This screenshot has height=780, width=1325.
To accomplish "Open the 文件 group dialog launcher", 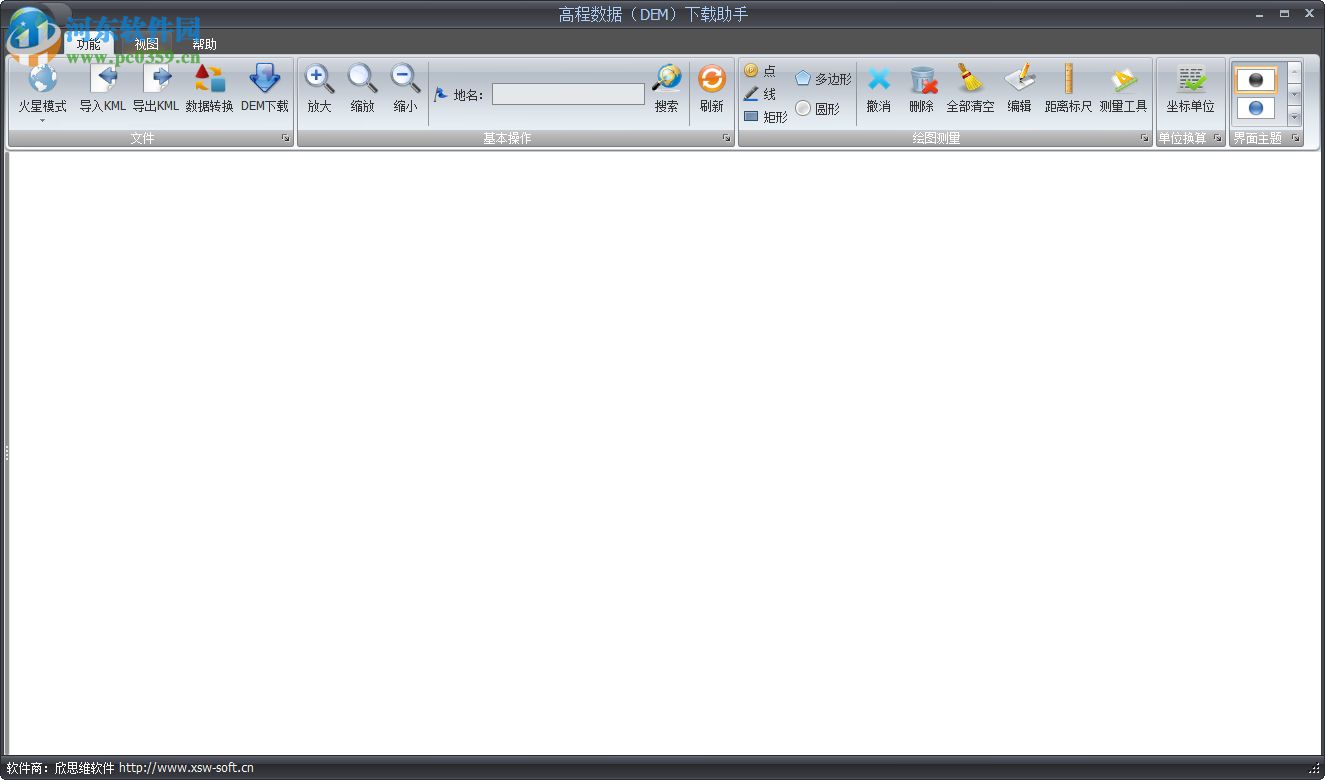I will [285, 138].
